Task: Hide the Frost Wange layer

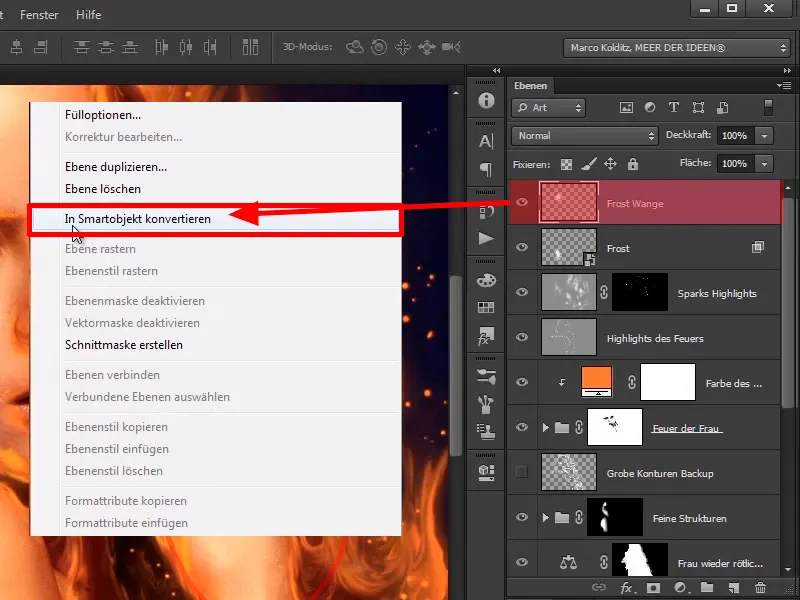Action: pyautogui.click(x=522, y=202)
